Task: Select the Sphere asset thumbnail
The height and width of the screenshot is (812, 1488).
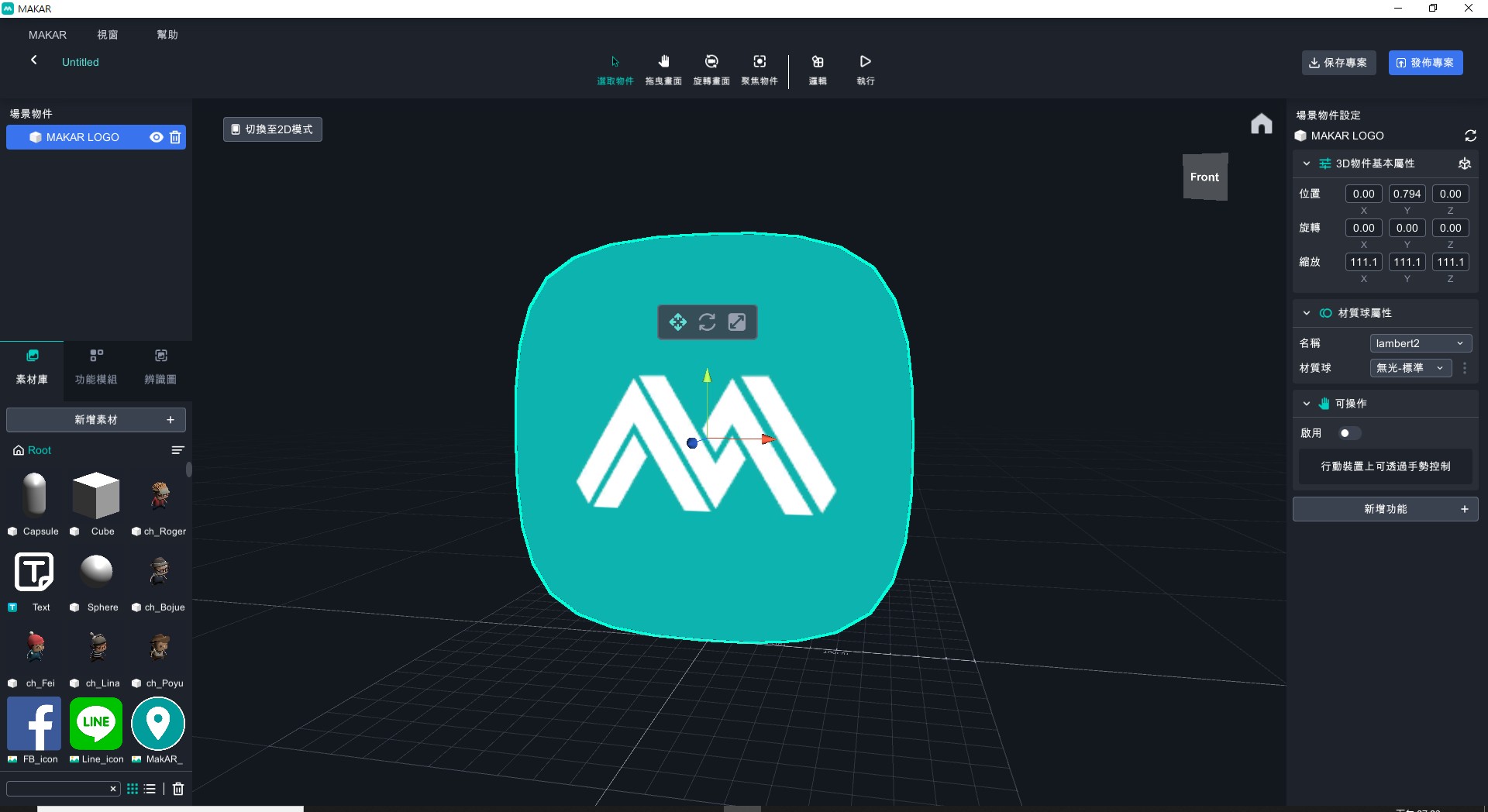Action: [x=96, y=572]
